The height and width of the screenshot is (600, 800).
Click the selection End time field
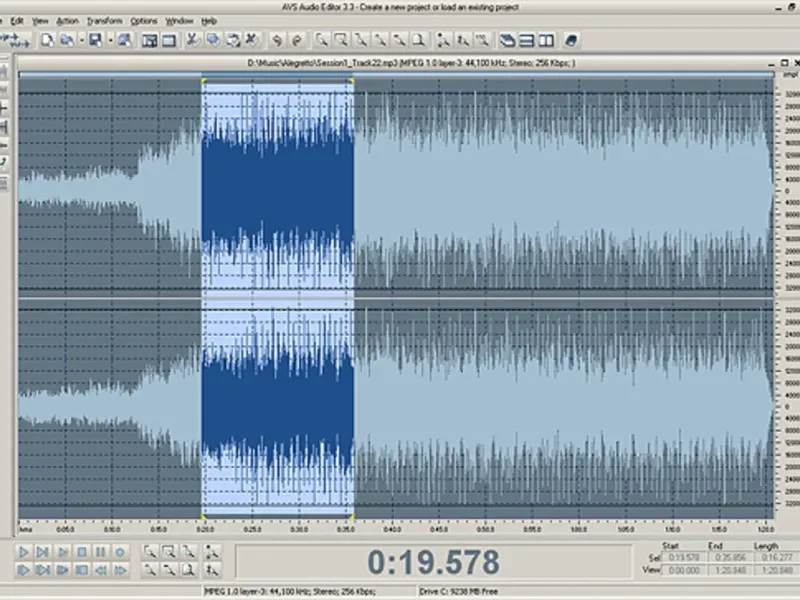tap(728, 557)
